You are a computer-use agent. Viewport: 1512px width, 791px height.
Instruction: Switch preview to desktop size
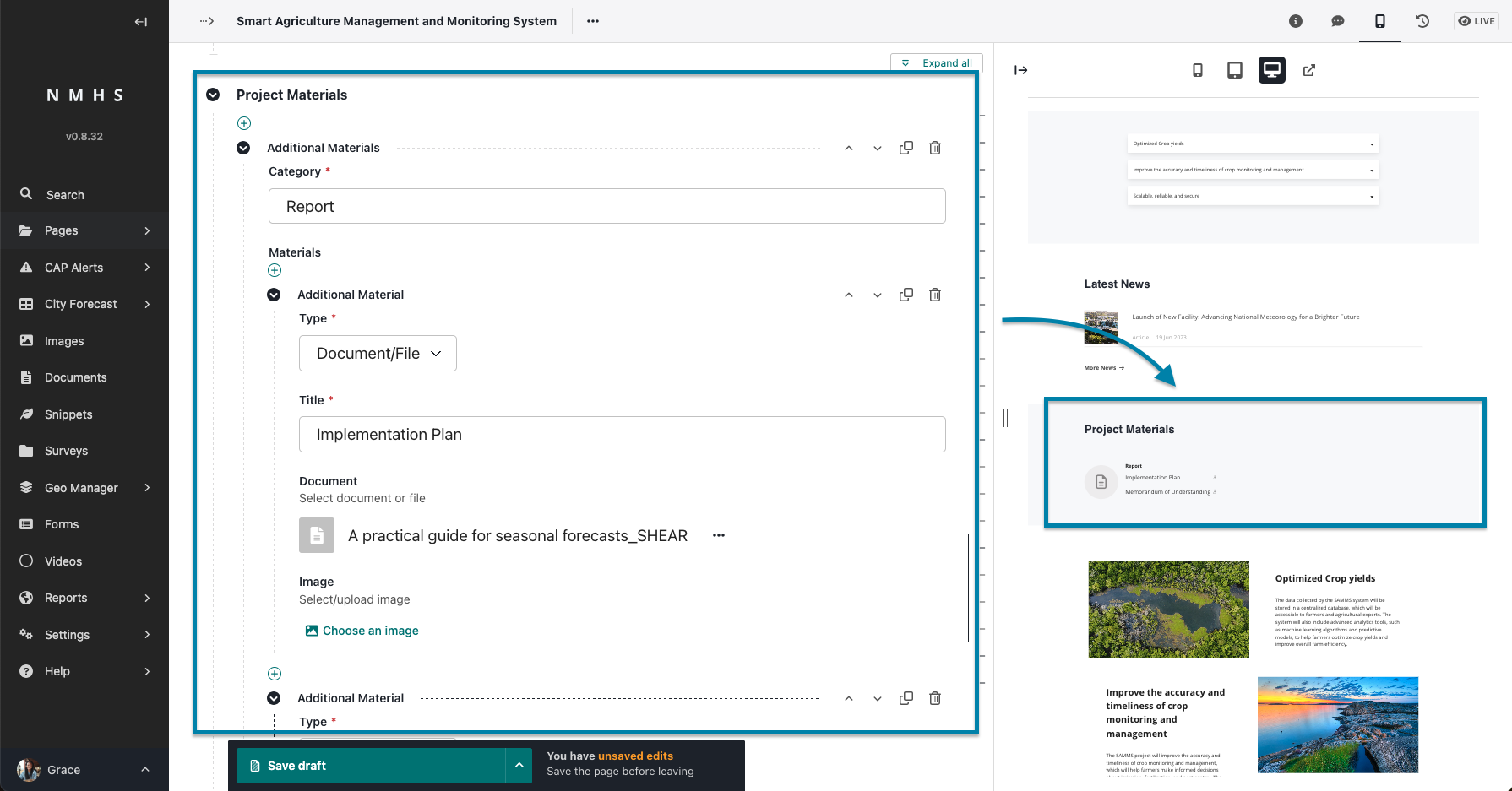(x=1272, y=70)
